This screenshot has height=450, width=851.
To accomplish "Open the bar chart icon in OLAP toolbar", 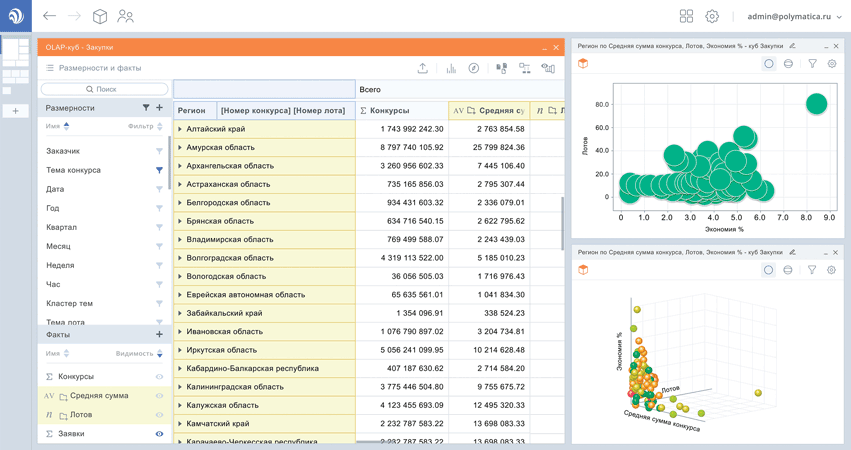I will pyautogui.click(x=451, y=68).
